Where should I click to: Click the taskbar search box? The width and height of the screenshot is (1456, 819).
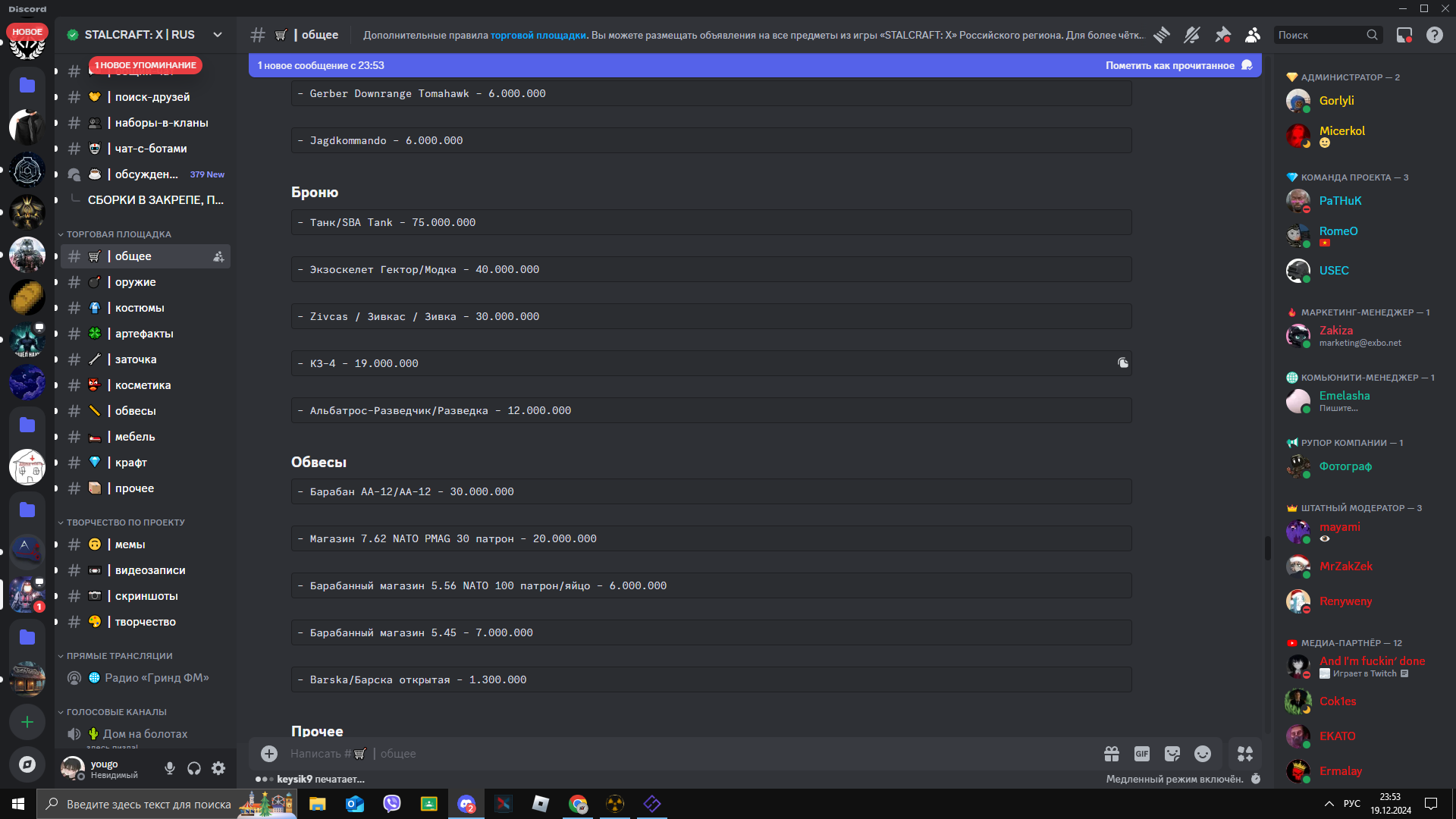167,804
